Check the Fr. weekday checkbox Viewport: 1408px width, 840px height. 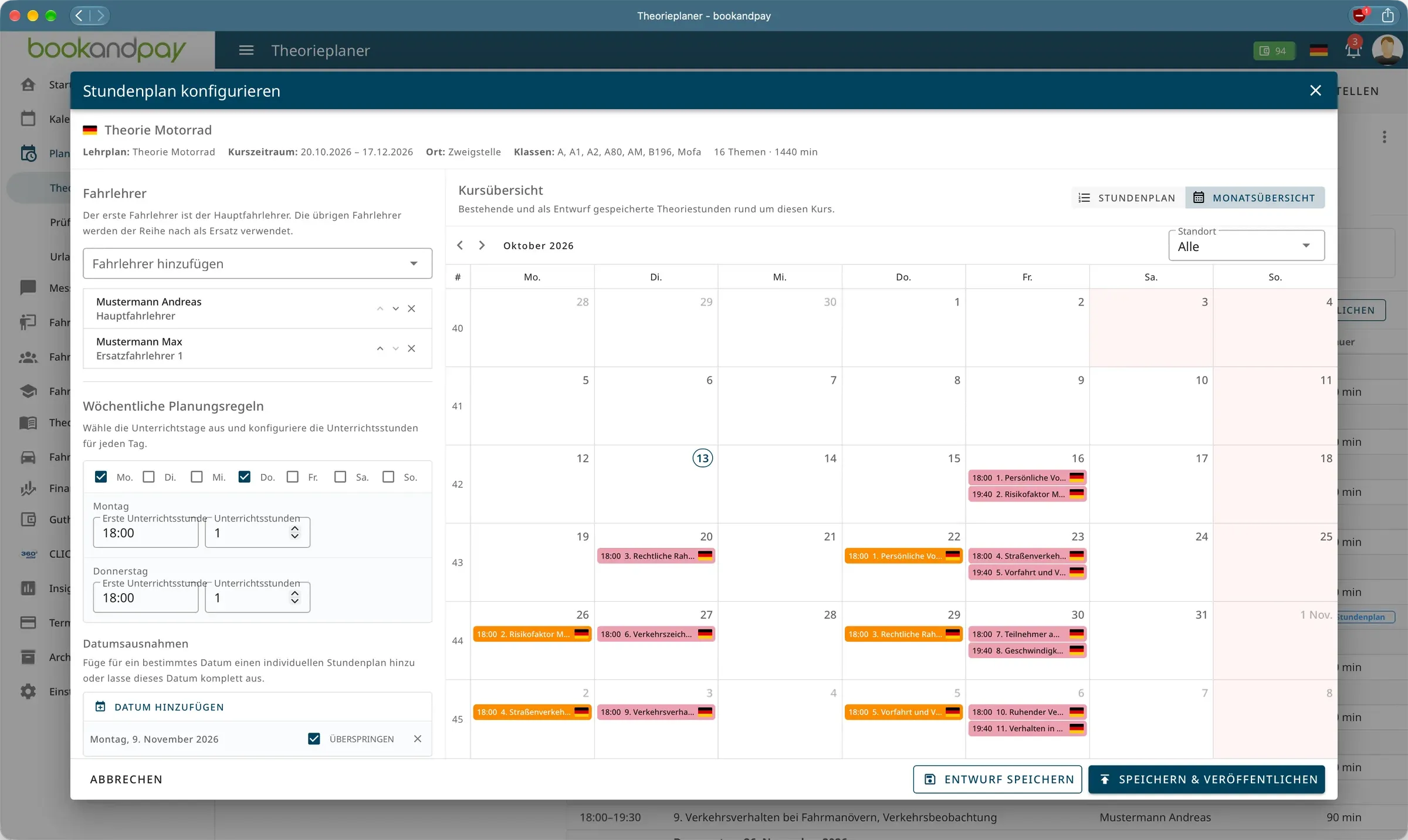point(293,476)
